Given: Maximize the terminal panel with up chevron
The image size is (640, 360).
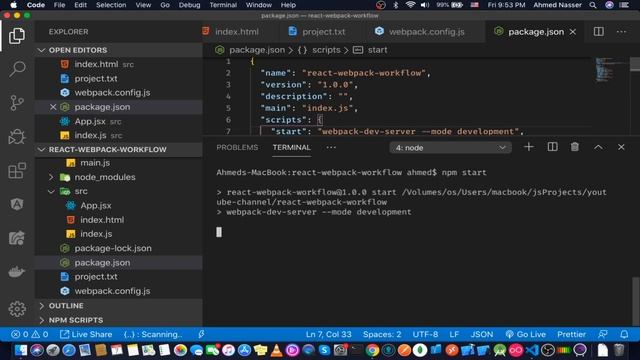Looking at the screenshot, I should pos(598,147).
